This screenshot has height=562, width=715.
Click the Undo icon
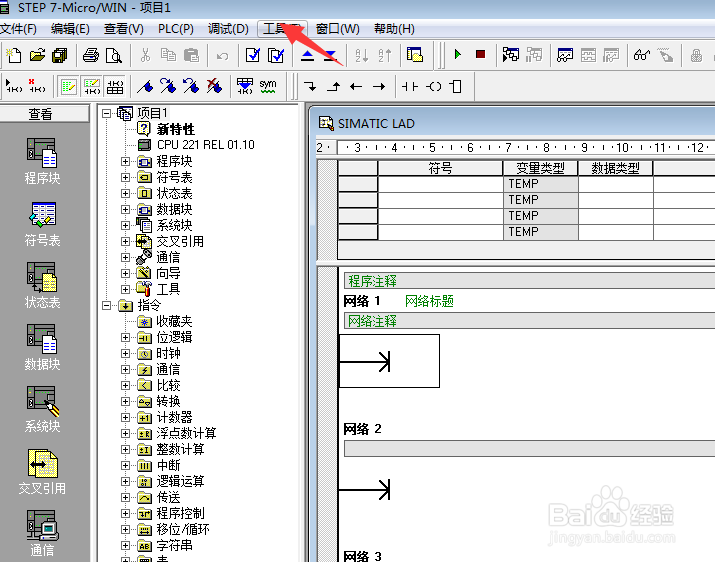point(223,56)
